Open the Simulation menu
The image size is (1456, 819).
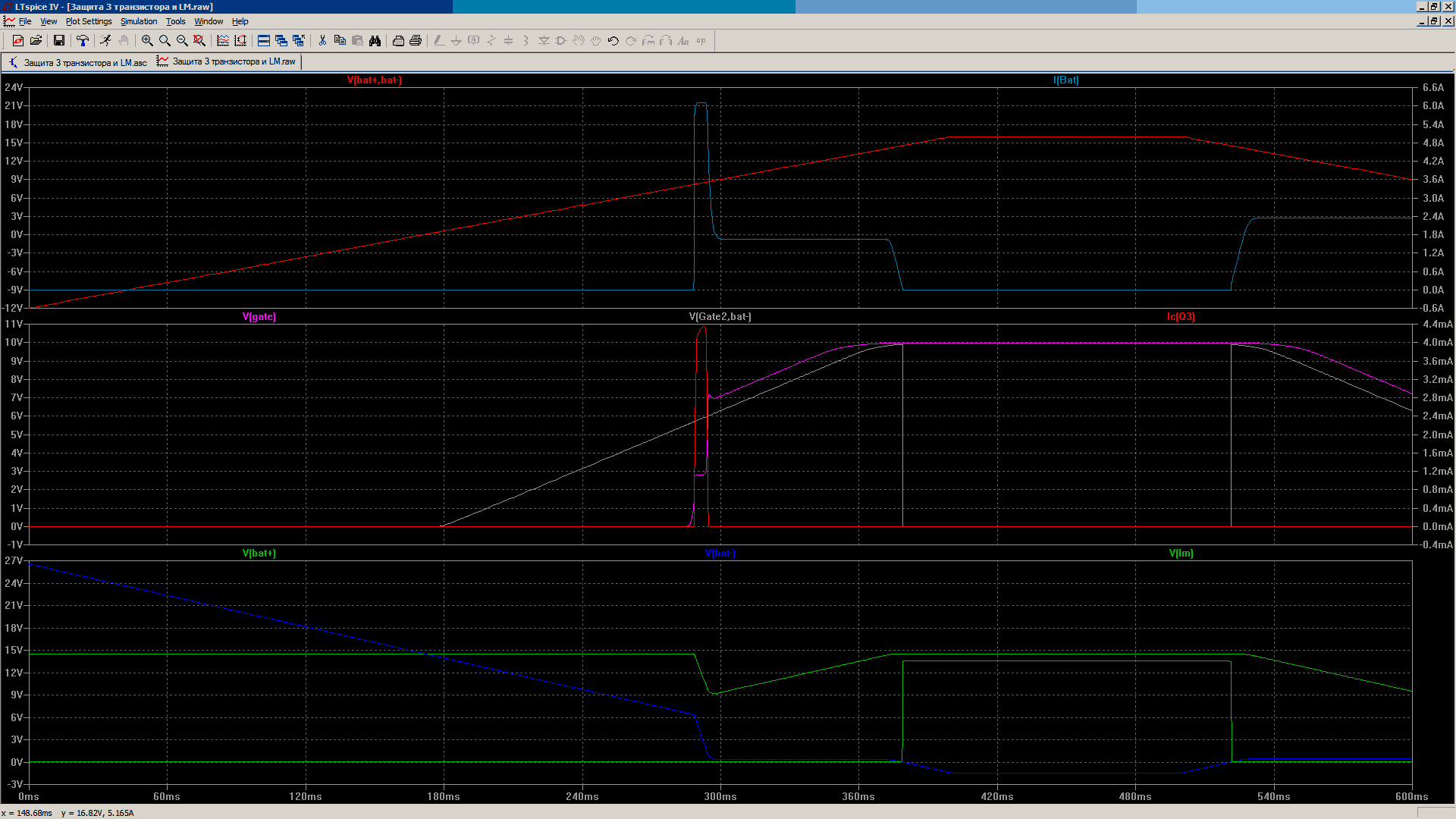[139, 21]
